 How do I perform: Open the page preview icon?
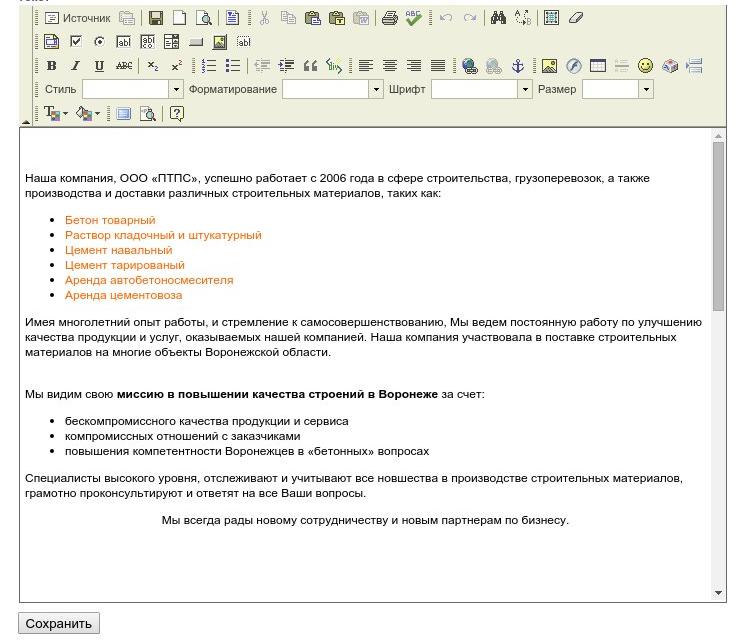[x=203, y=18]
